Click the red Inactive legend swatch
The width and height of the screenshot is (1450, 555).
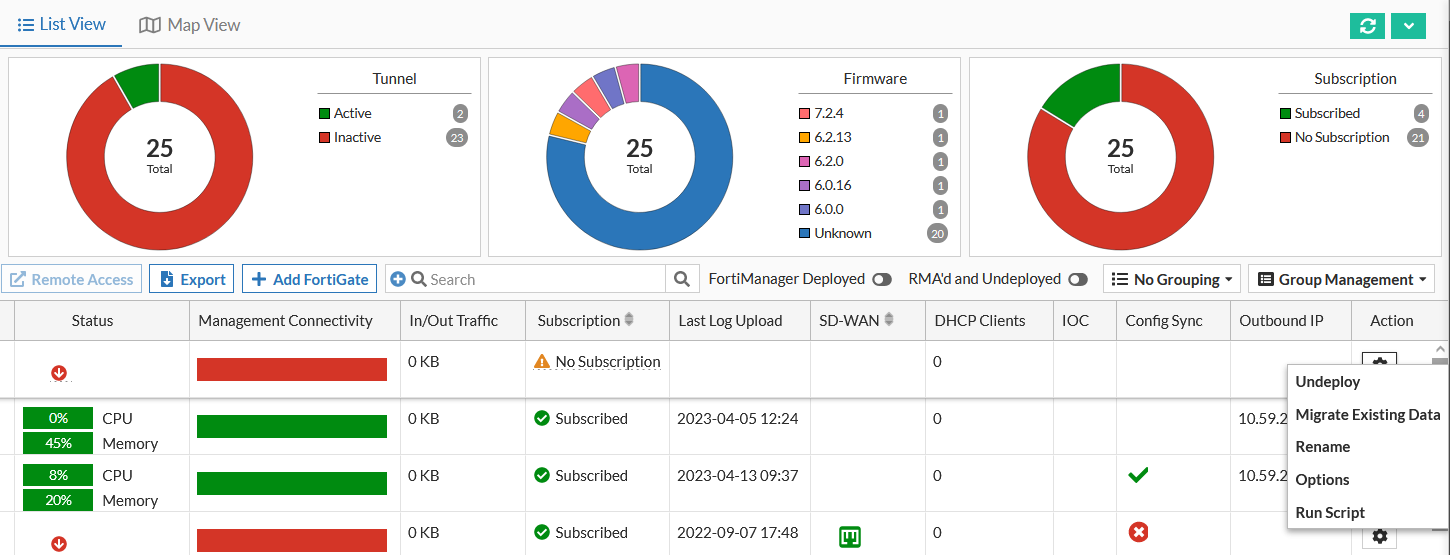click(x=324, y=137)
